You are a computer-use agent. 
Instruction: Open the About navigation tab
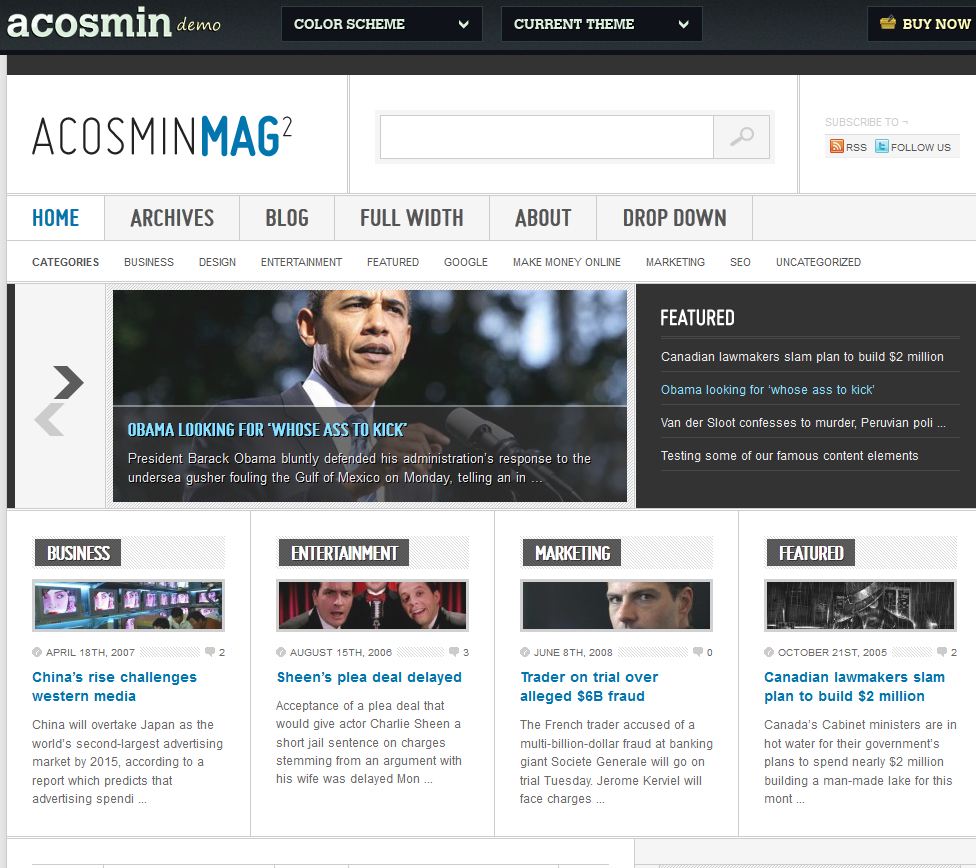543,218
